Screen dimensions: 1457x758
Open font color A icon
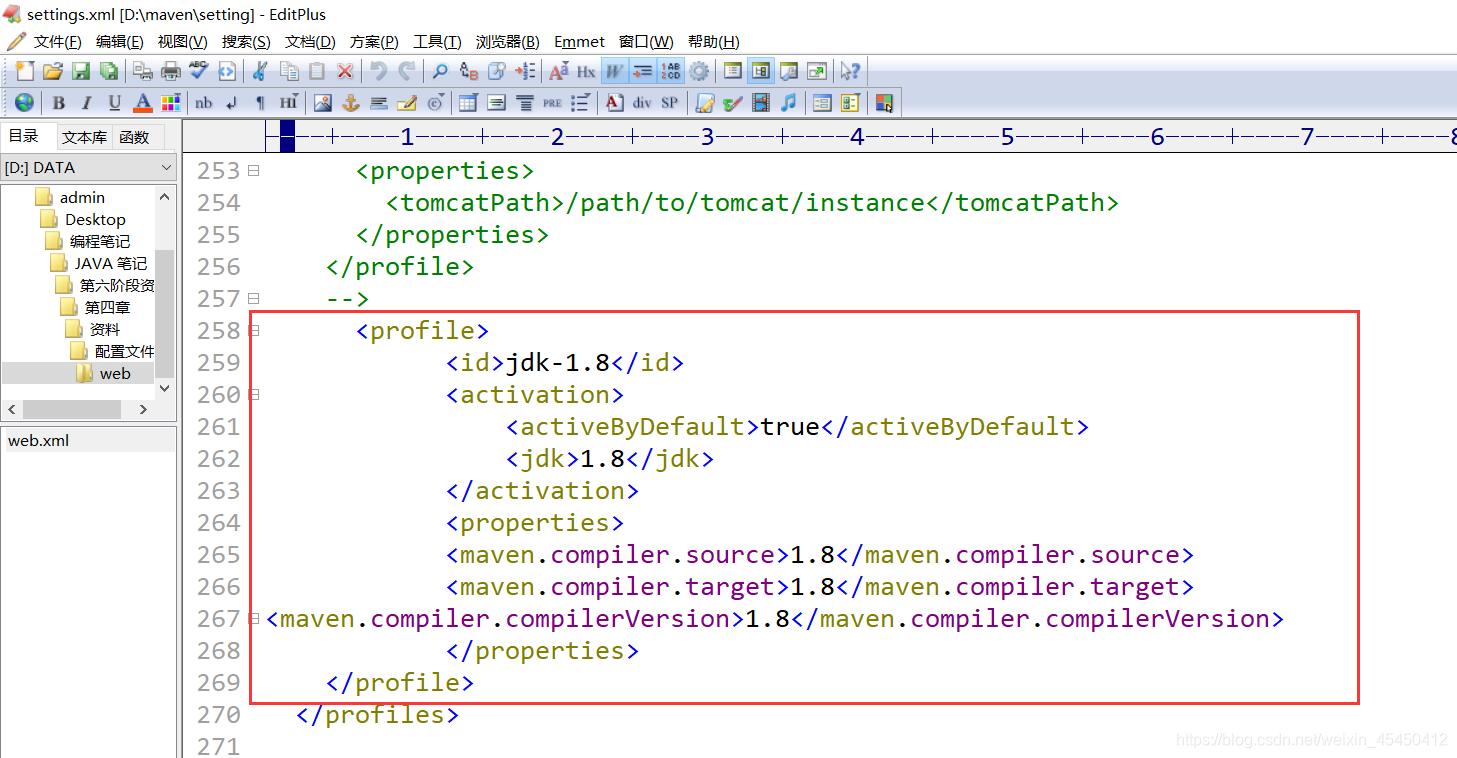pos(143,102)
